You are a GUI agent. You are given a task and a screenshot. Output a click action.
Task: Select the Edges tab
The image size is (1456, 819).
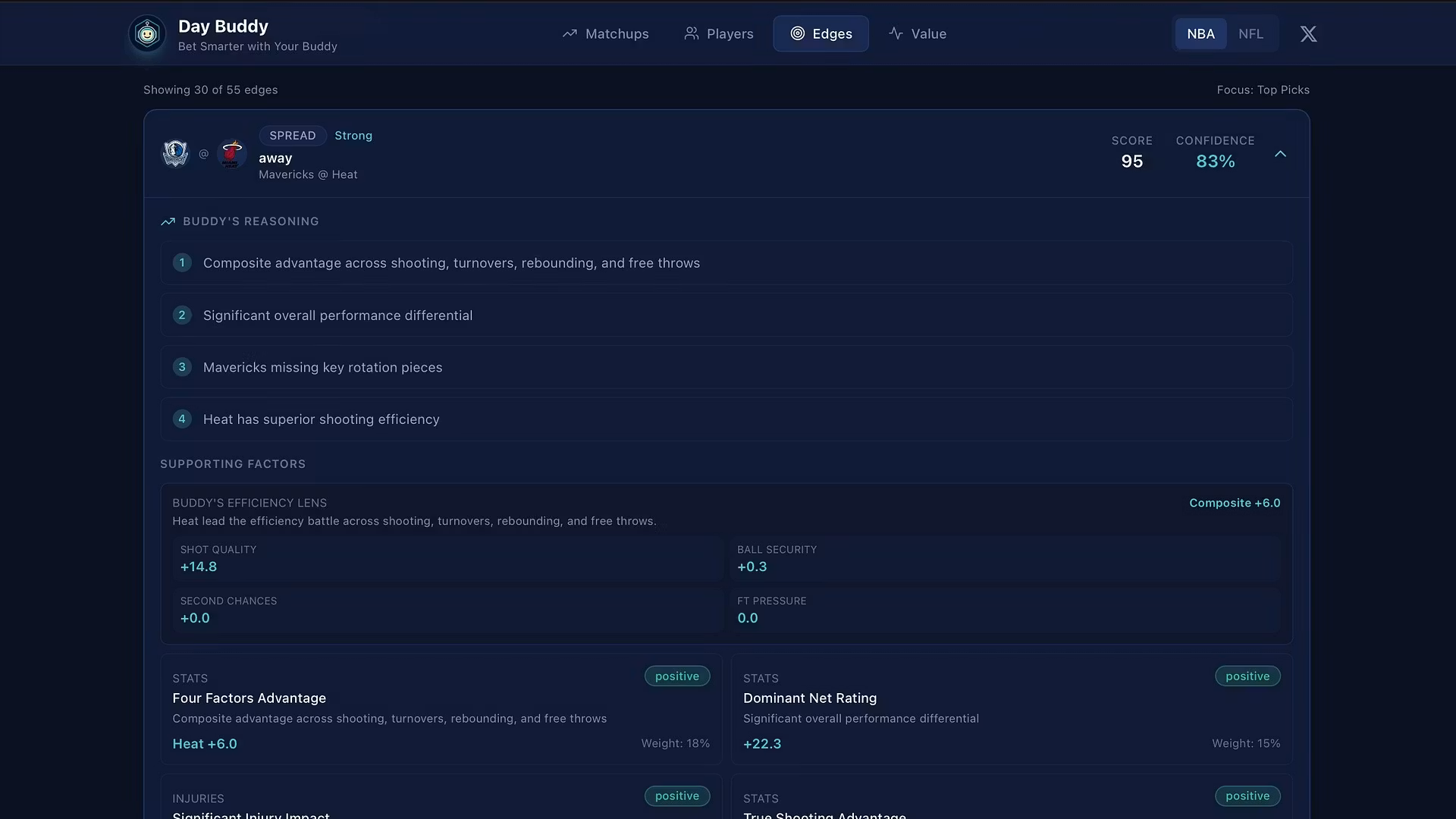[821, 34]
